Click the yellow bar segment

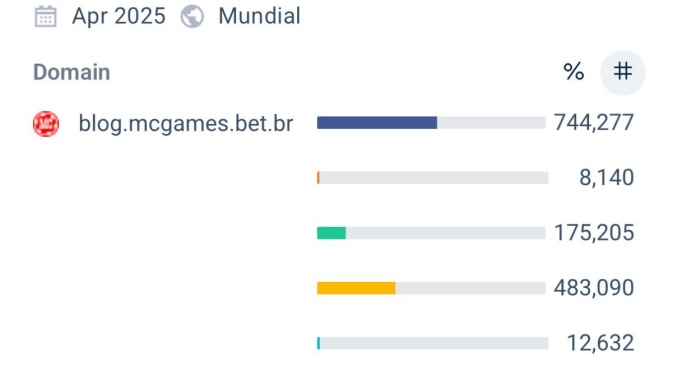[x=356, y=288]
